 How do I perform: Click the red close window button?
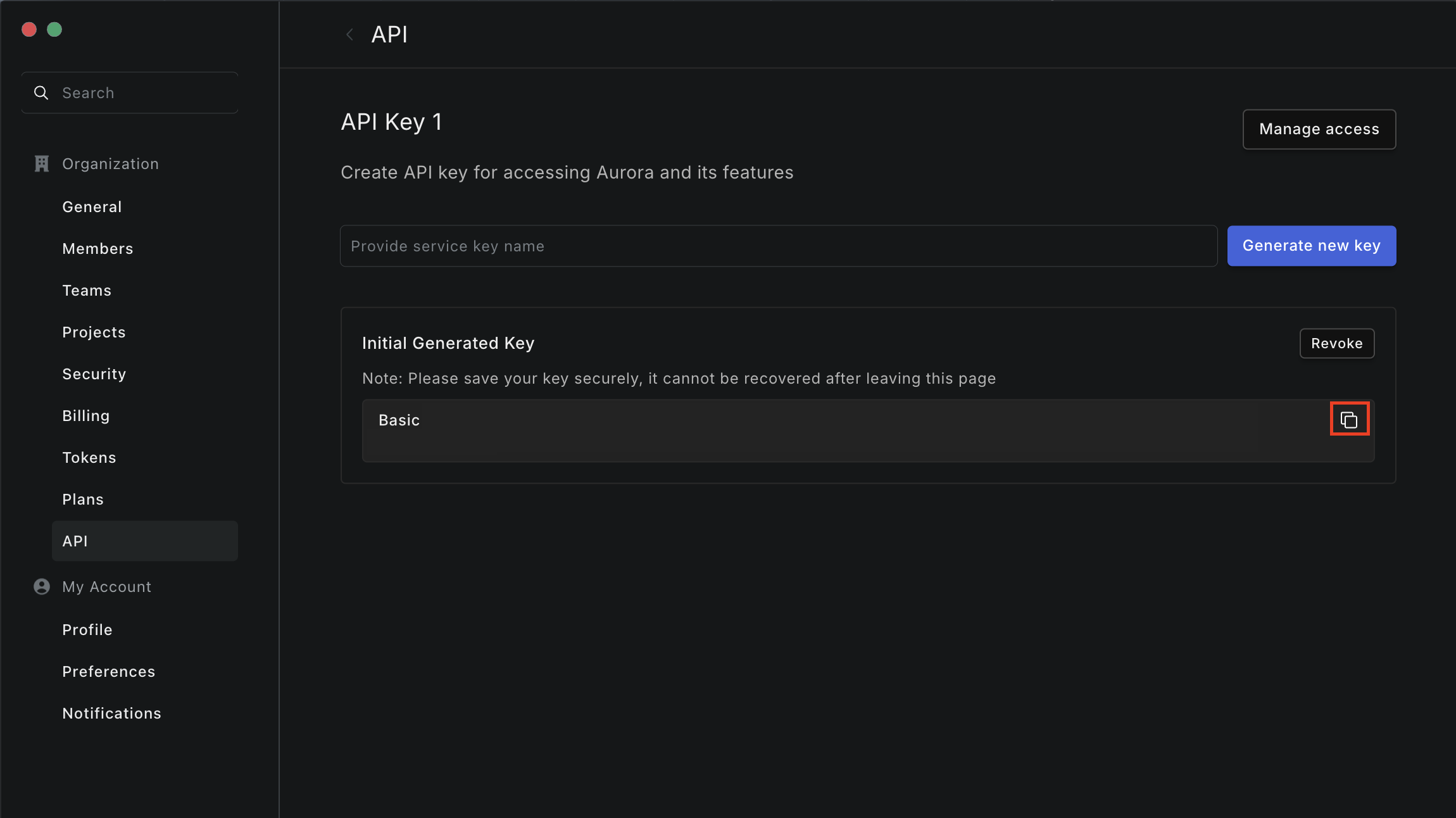(x=29, y=29)
